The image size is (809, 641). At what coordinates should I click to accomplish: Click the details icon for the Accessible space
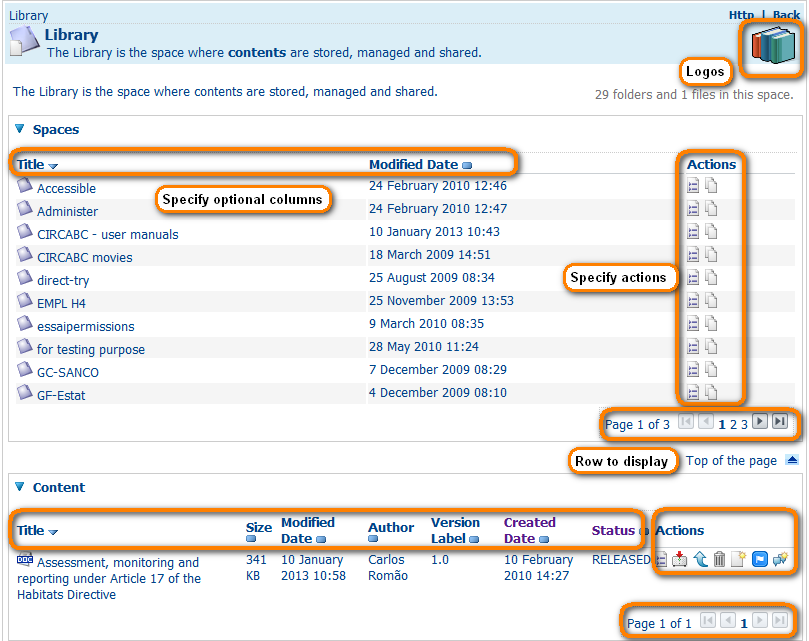tap(693, 186)
